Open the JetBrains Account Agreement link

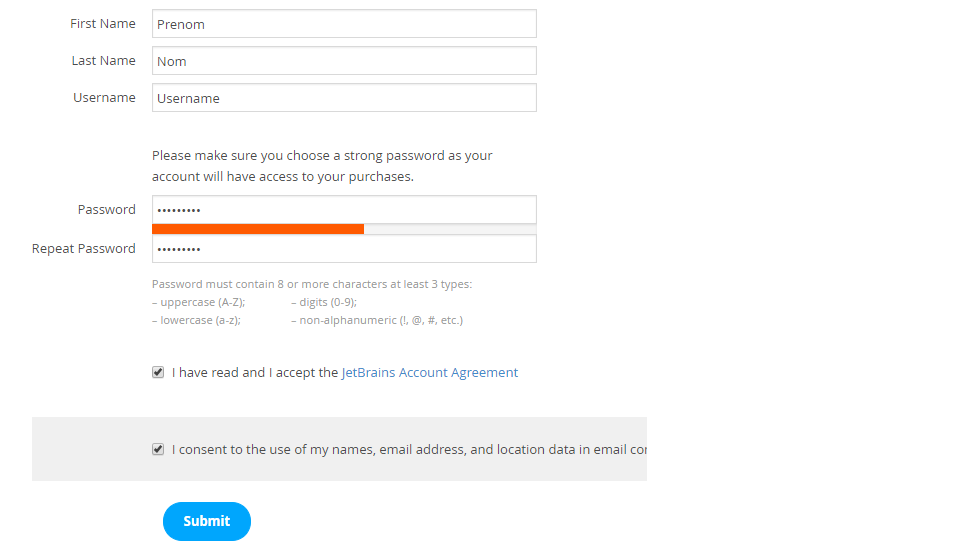430,373
